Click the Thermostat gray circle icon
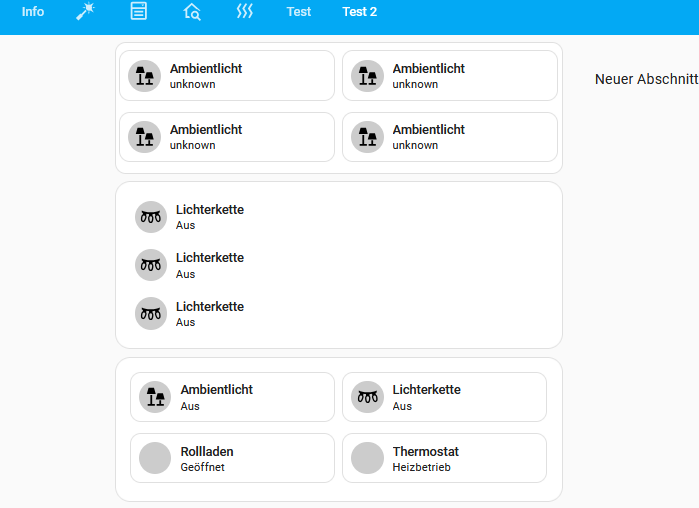699x508 pixels. point(367,458)
